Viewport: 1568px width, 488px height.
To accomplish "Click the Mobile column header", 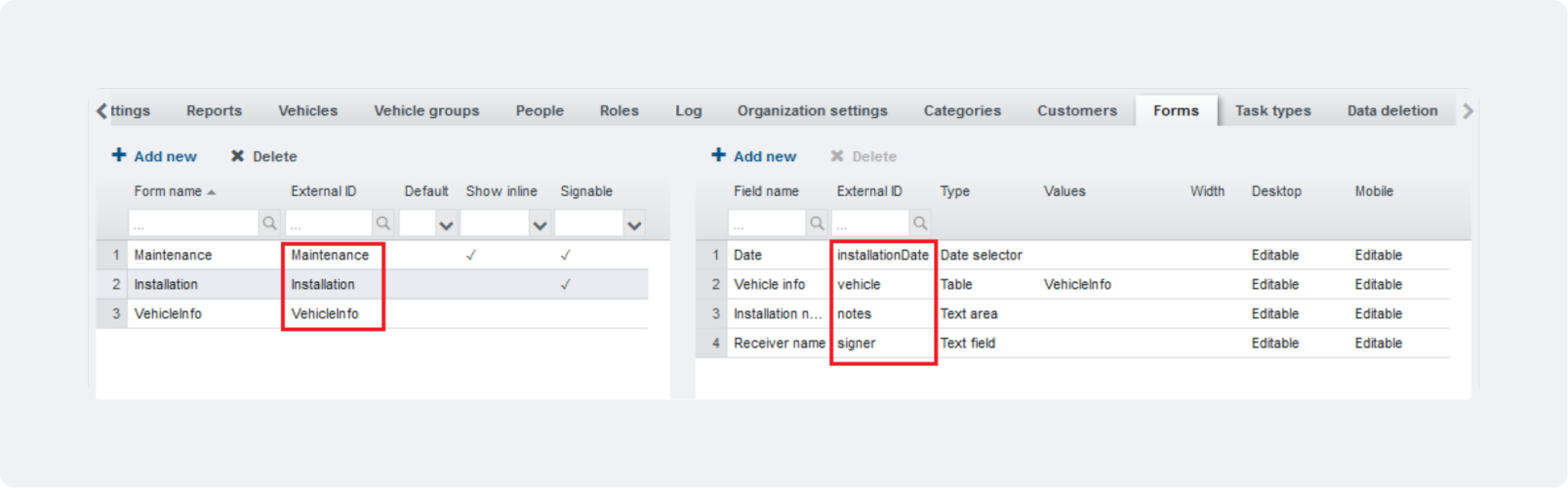I will point(1374,191).
